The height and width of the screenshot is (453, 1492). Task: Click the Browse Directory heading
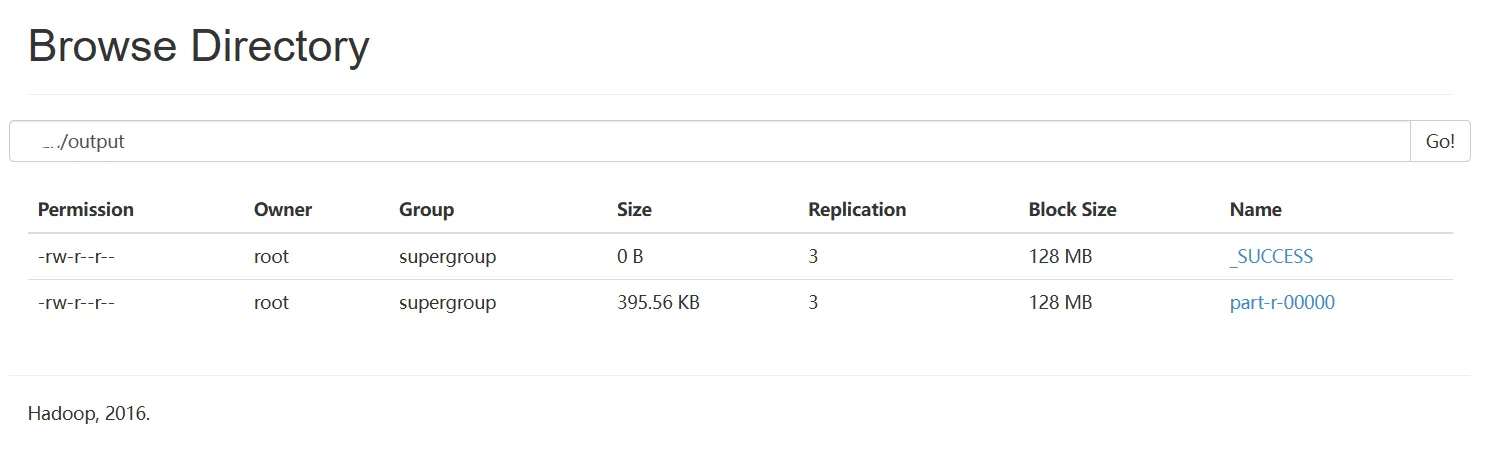[x=199, y=47]
